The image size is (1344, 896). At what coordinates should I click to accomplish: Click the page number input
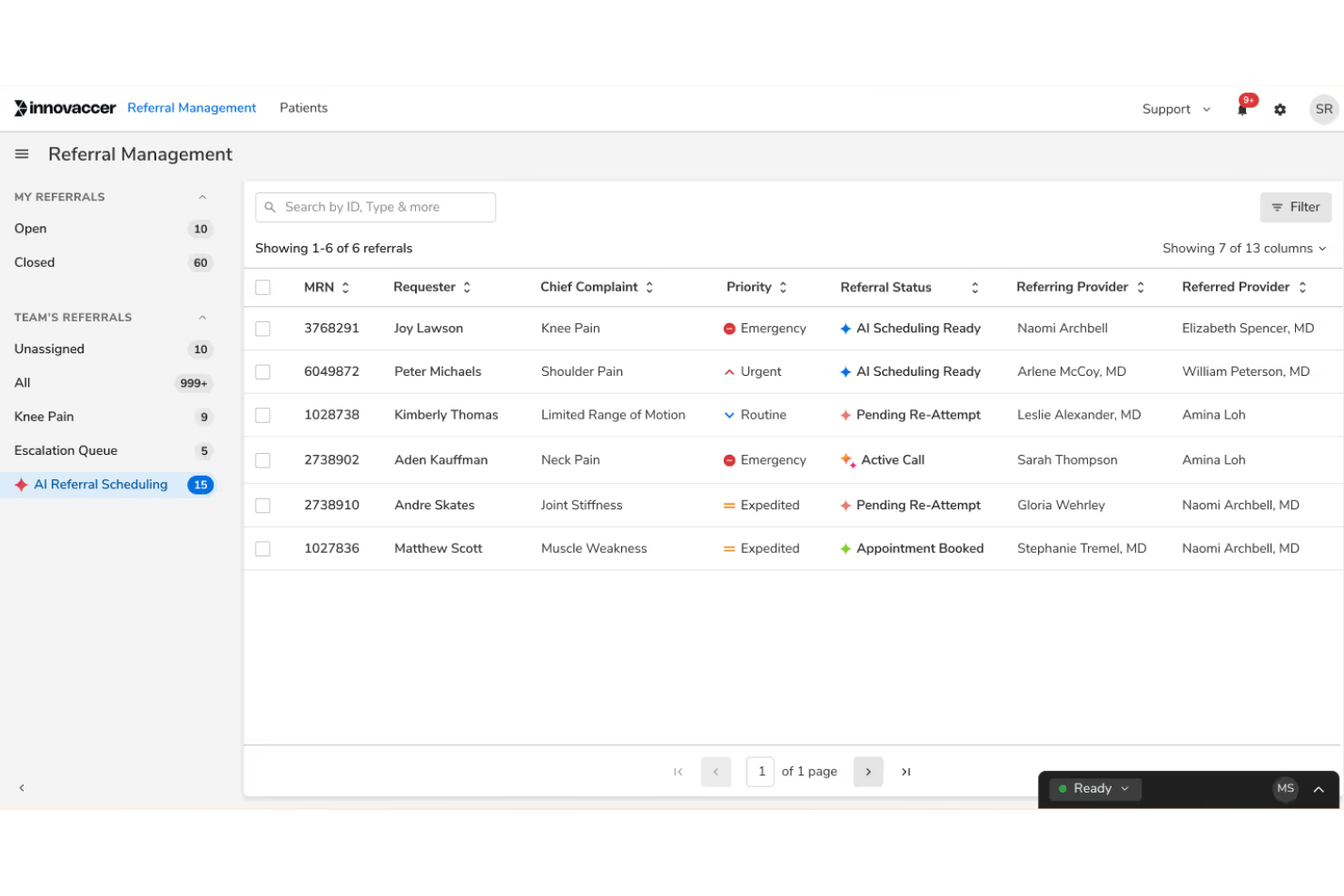coord(760,772)
